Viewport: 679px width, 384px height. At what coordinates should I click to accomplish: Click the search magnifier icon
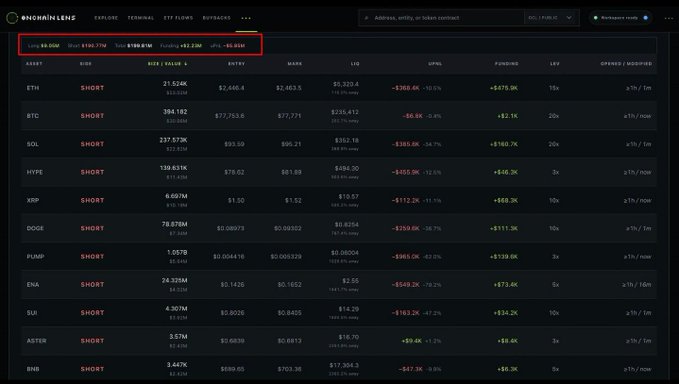coord(366,18)
